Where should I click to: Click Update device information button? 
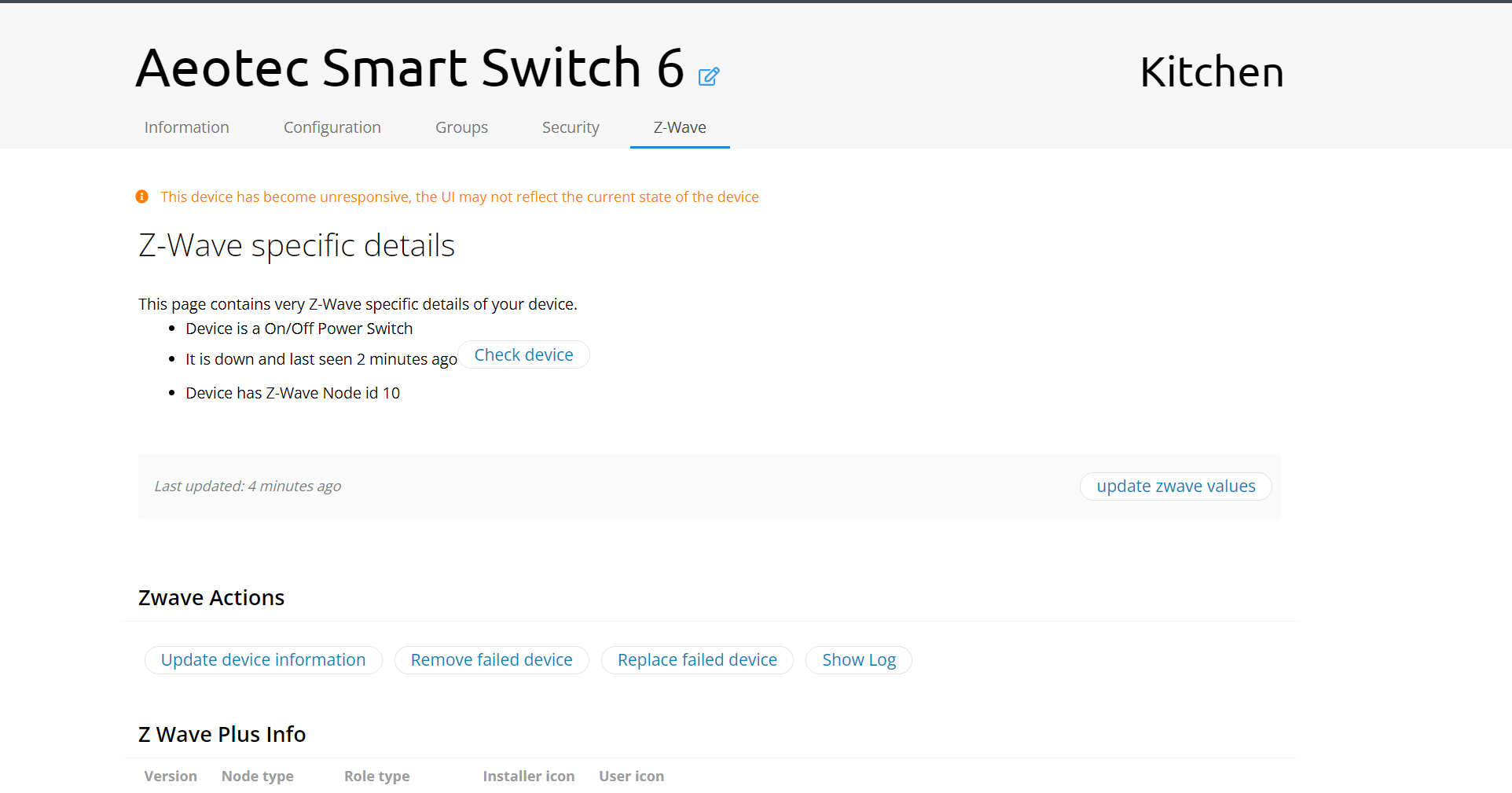point(263,660)
